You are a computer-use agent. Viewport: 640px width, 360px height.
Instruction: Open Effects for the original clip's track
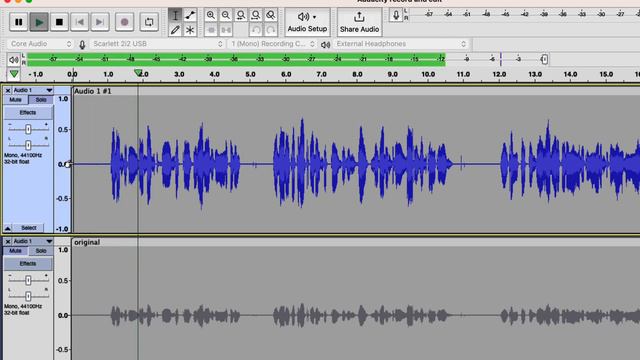(x=28, y=264)
